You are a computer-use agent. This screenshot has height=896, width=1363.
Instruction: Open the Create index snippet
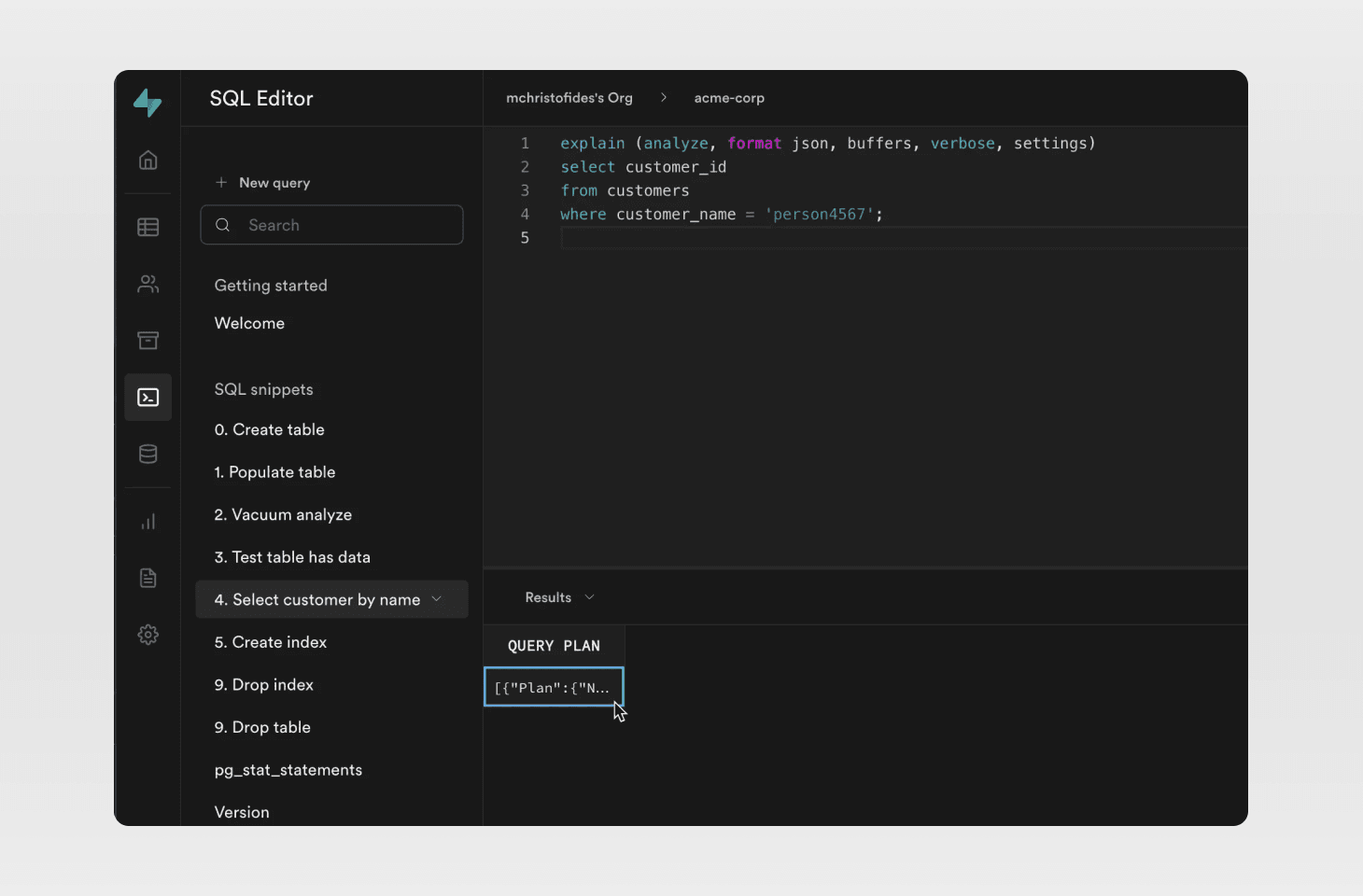(x=271, y=642)
